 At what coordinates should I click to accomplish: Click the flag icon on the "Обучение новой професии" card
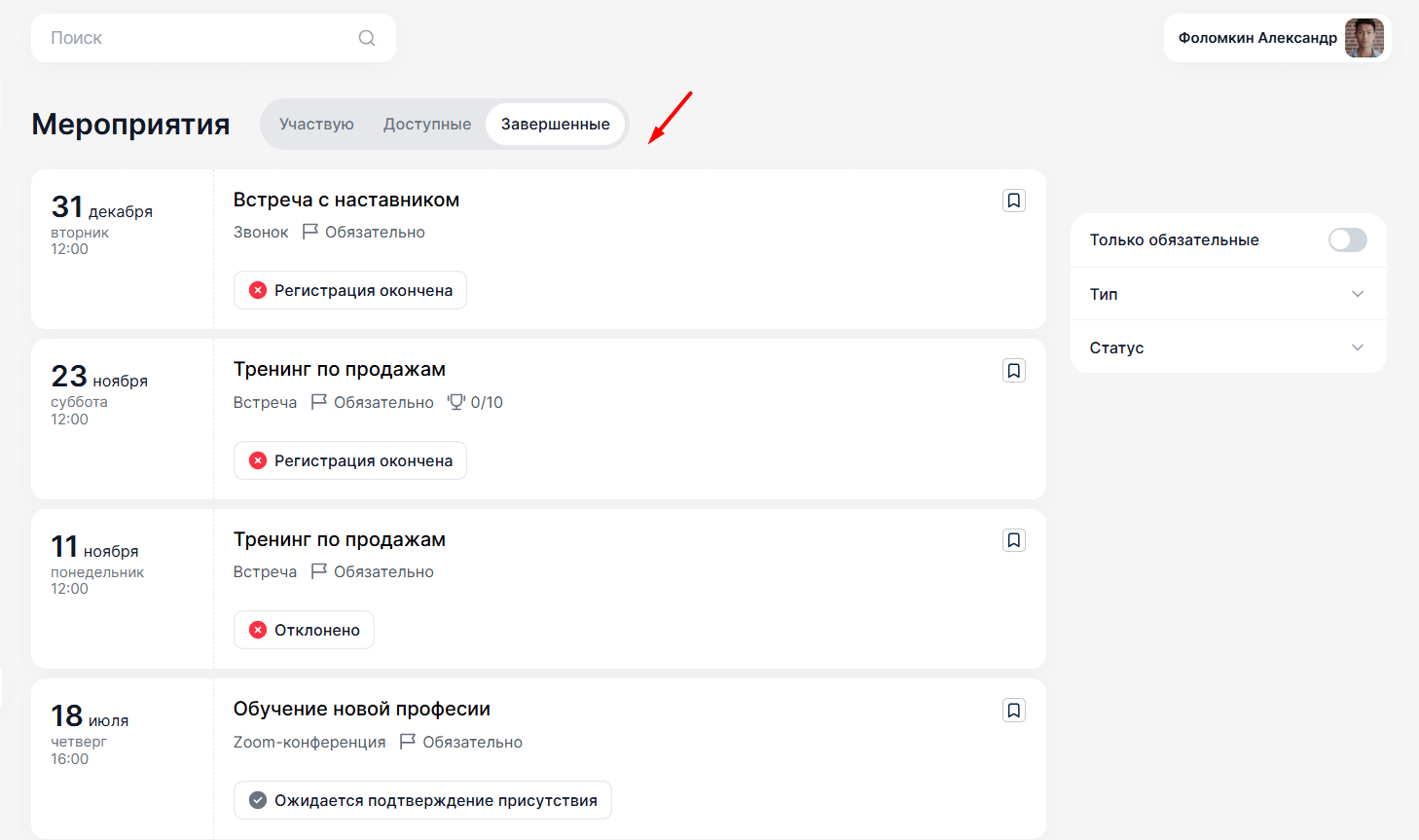click(408, 741)
